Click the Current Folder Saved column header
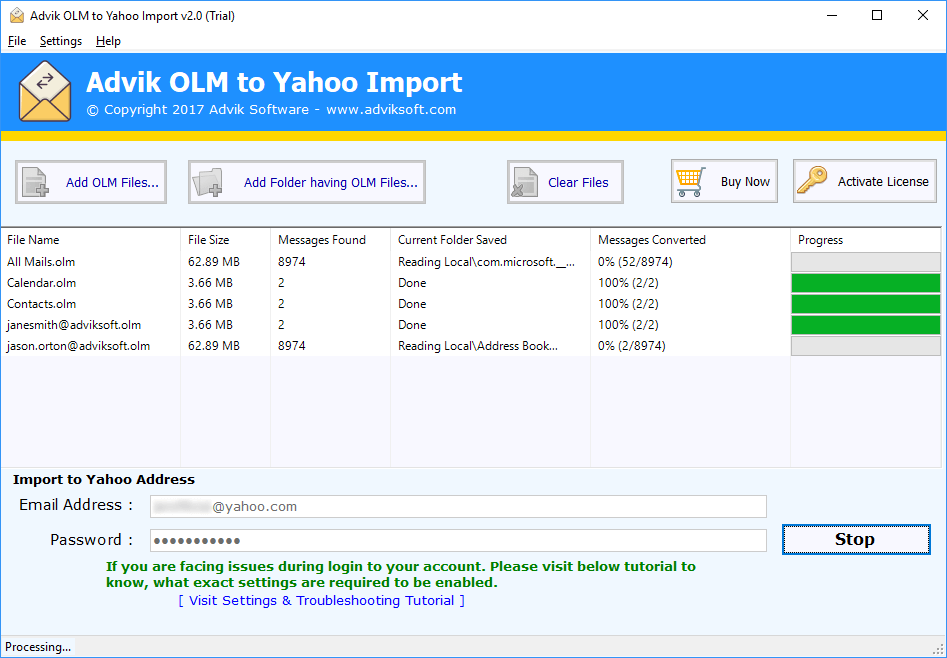The image size is (947, 658). click(x=490, y=240)
